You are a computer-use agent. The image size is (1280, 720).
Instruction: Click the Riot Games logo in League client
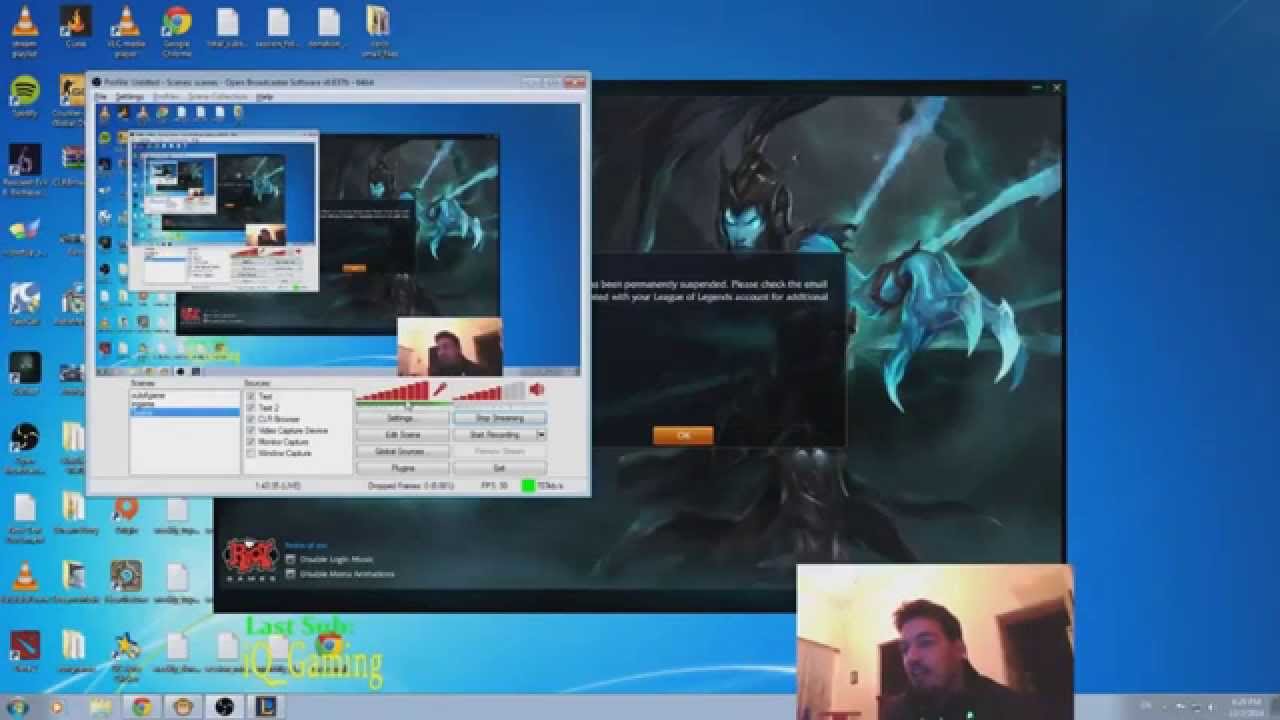pos(250,560)
